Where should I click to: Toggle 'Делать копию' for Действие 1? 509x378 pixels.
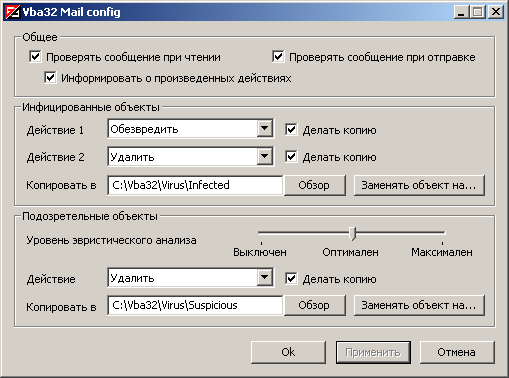[x=291, y=130]
